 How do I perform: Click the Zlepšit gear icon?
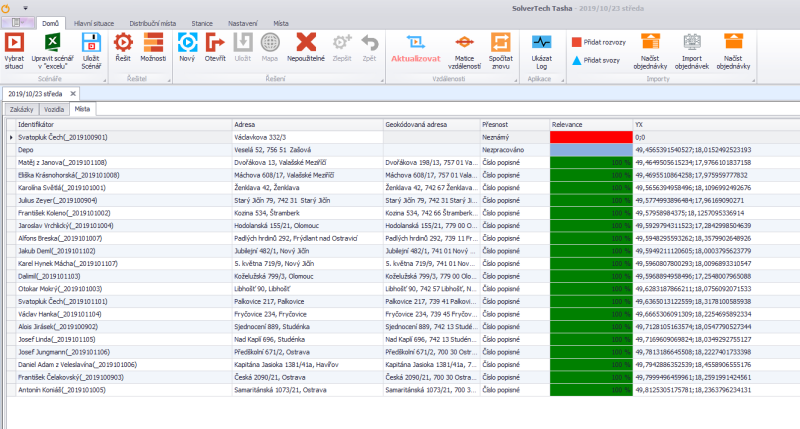coord(342,43)
